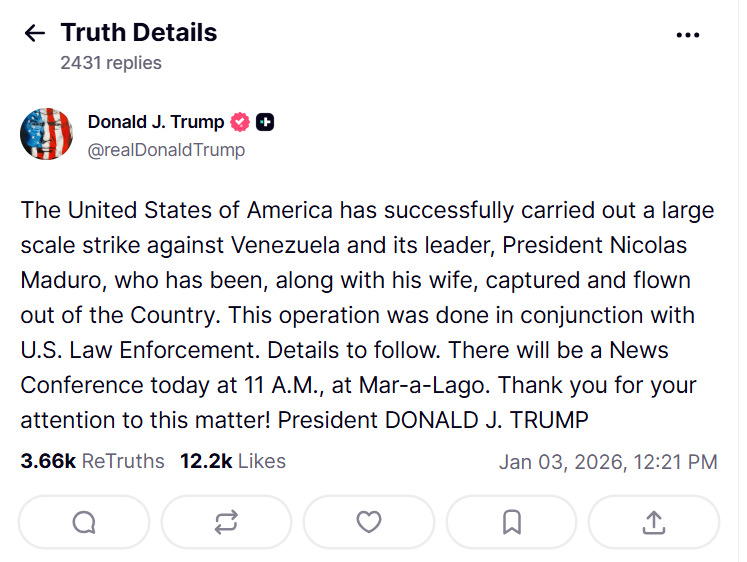View the 2431 replies count
747x562 pixels.
point(110,62)
